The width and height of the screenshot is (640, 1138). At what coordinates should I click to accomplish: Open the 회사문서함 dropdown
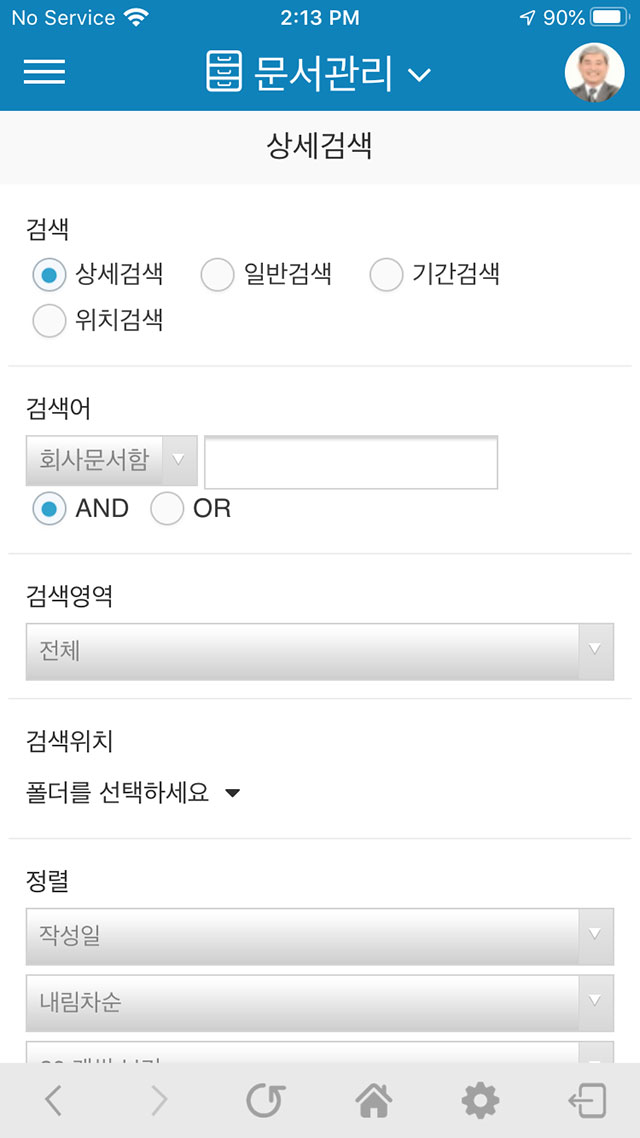point(112,461)
